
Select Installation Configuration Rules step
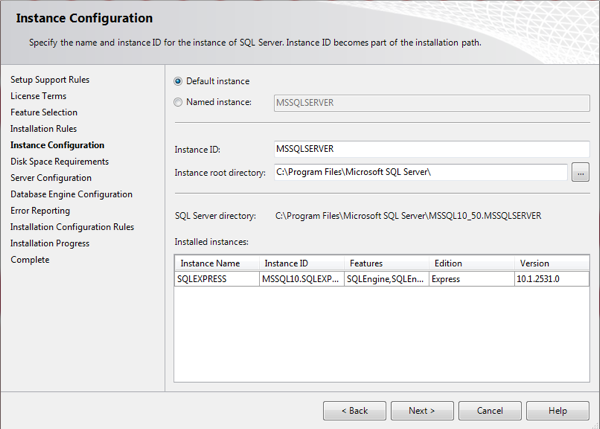72,227
